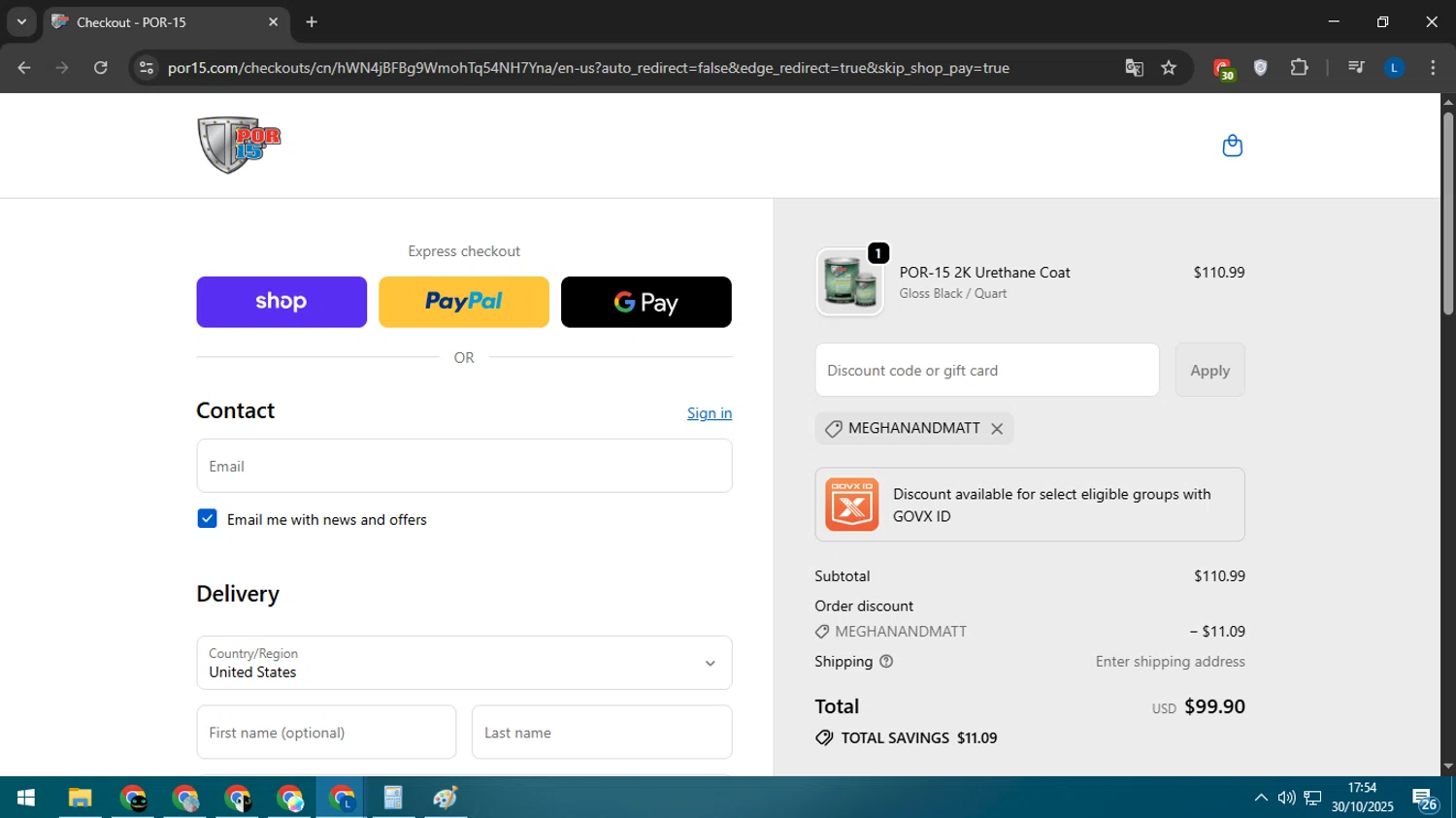Open File Explorer from taskbar
The image size is (1456, 818).
point(80,798)
